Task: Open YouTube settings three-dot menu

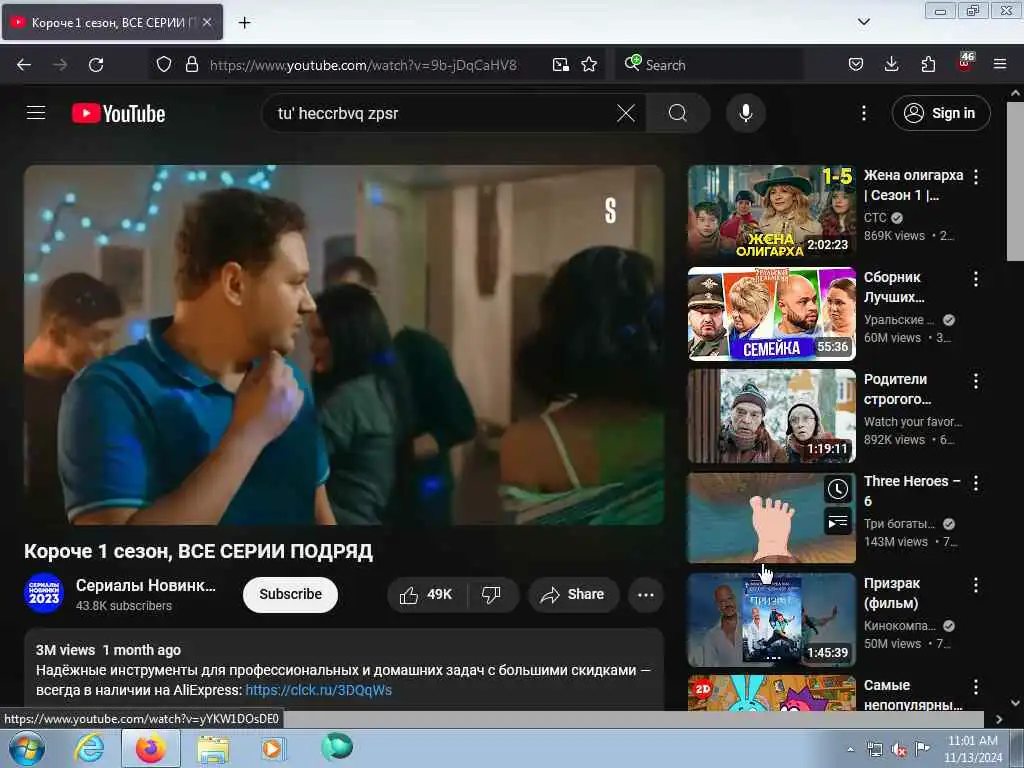Action: click(x=863, y=114)
